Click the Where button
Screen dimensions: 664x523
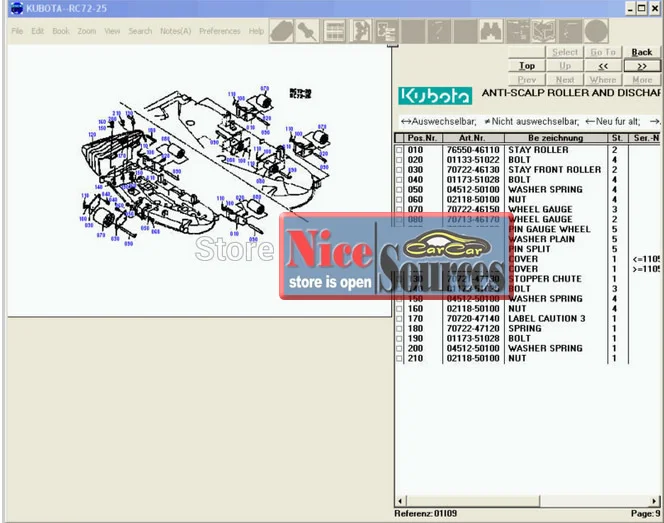[603, 80]
